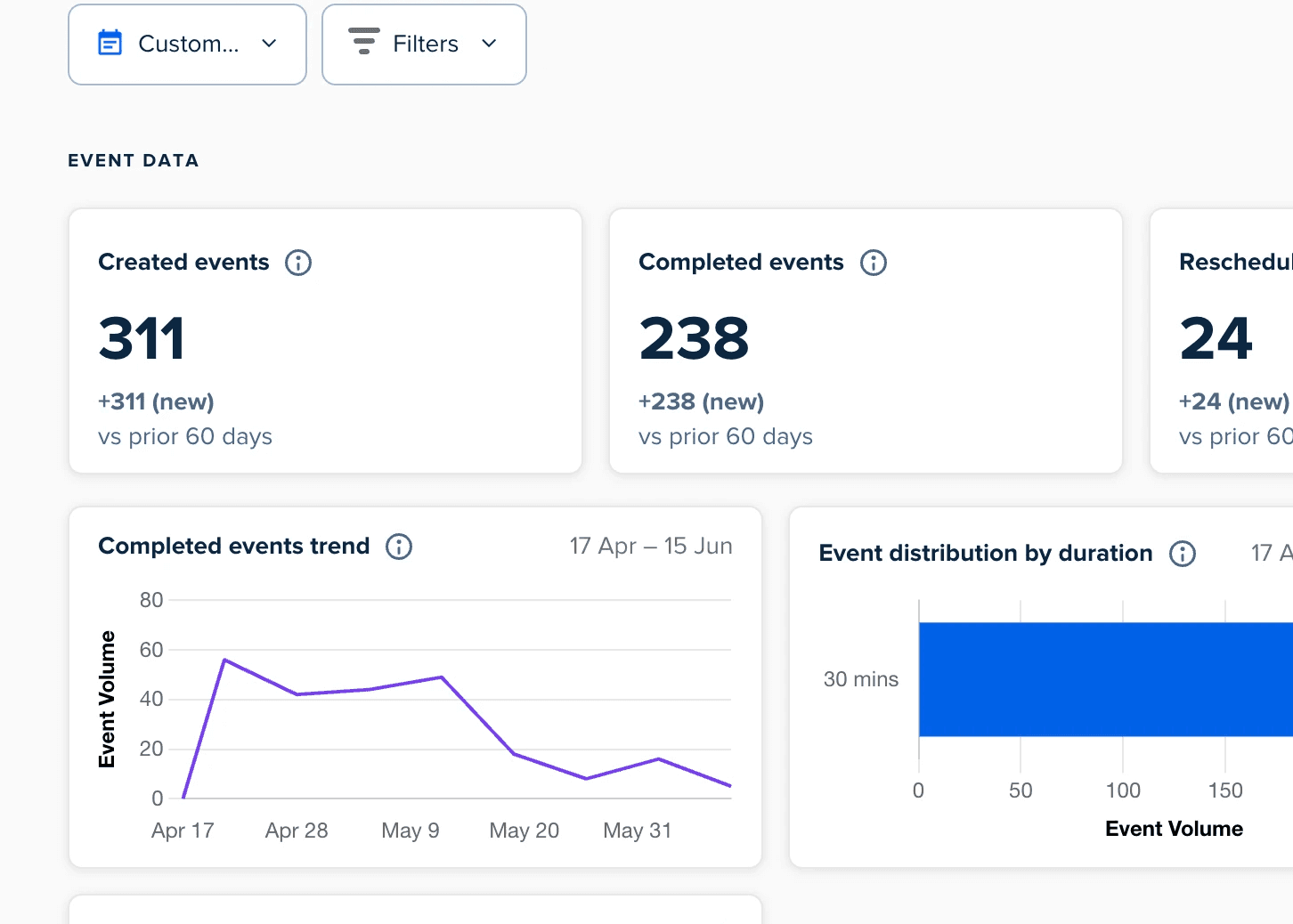Viewport: 1293px width, 924px height.
Task: Click the Event distribution by duration title
Action: tap(986, 553)
